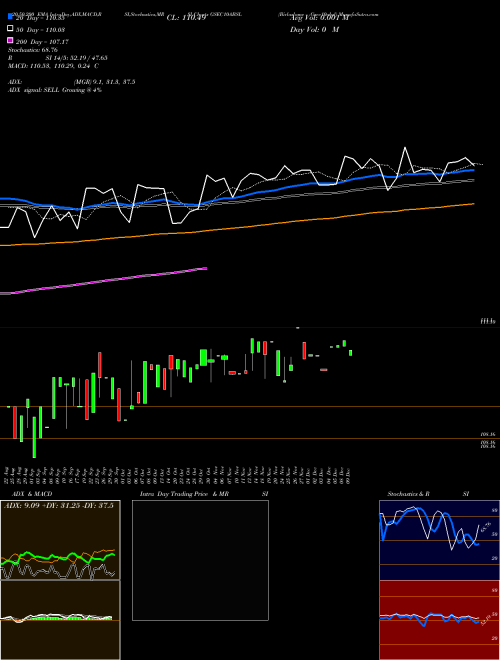This screenshot has width=500, height=660.
Task: Click the 'MACD: 110.53, 110.29, 0.24 C' readout
Action: tap(53, 66)
